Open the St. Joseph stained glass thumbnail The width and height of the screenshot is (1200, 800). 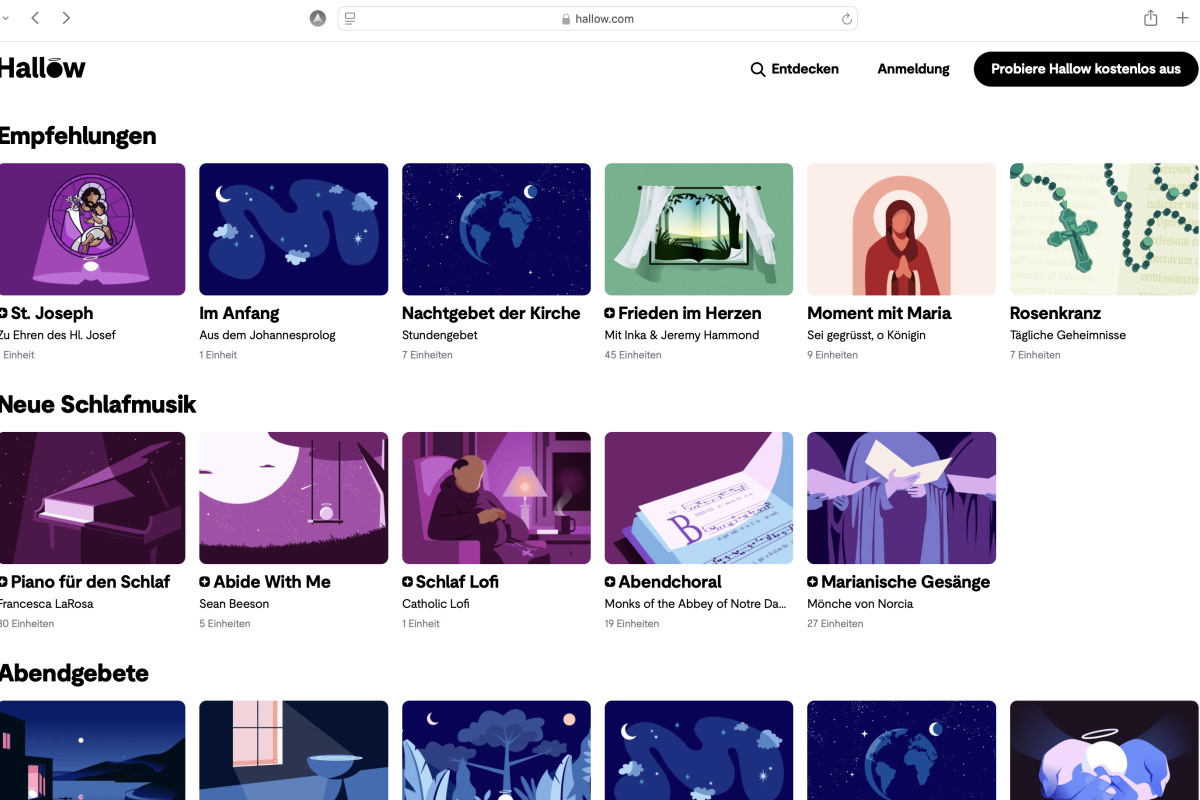[92, 229]
